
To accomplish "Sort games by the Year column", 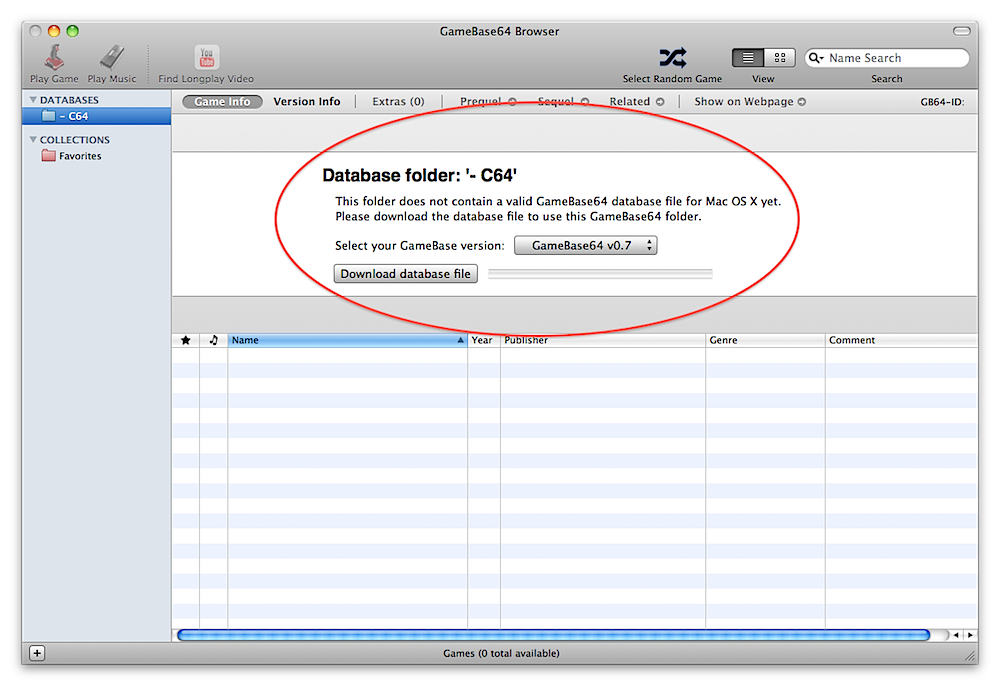I will click(x=484, y=340).
